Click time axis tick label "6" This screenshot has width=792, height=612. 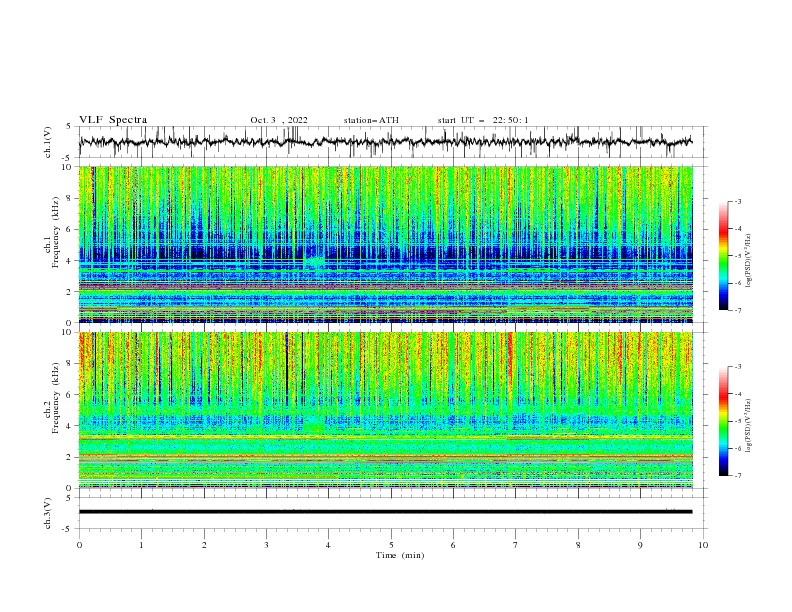click(453, 545)
